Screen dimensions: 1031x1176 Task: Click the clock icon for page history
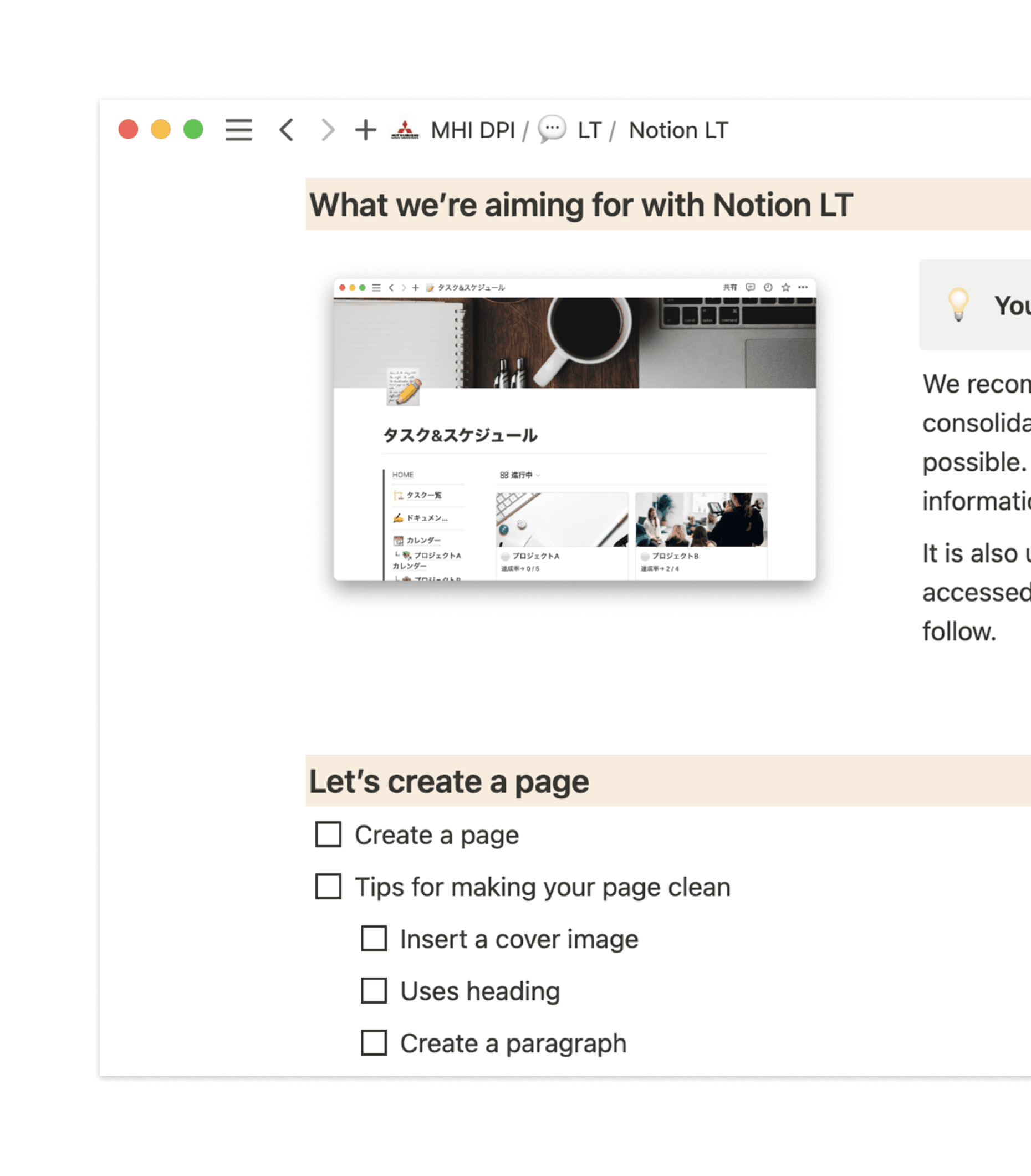[768, 288]
